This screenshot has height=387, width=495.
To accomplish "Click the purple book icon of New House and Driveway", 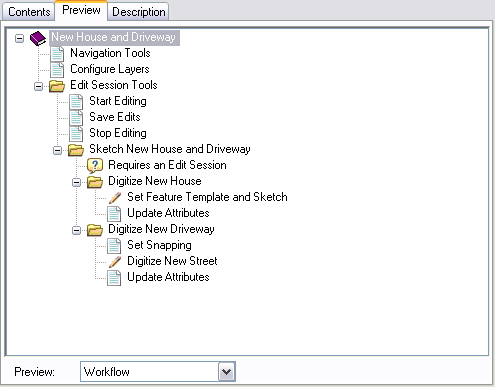I will [38, 38].
